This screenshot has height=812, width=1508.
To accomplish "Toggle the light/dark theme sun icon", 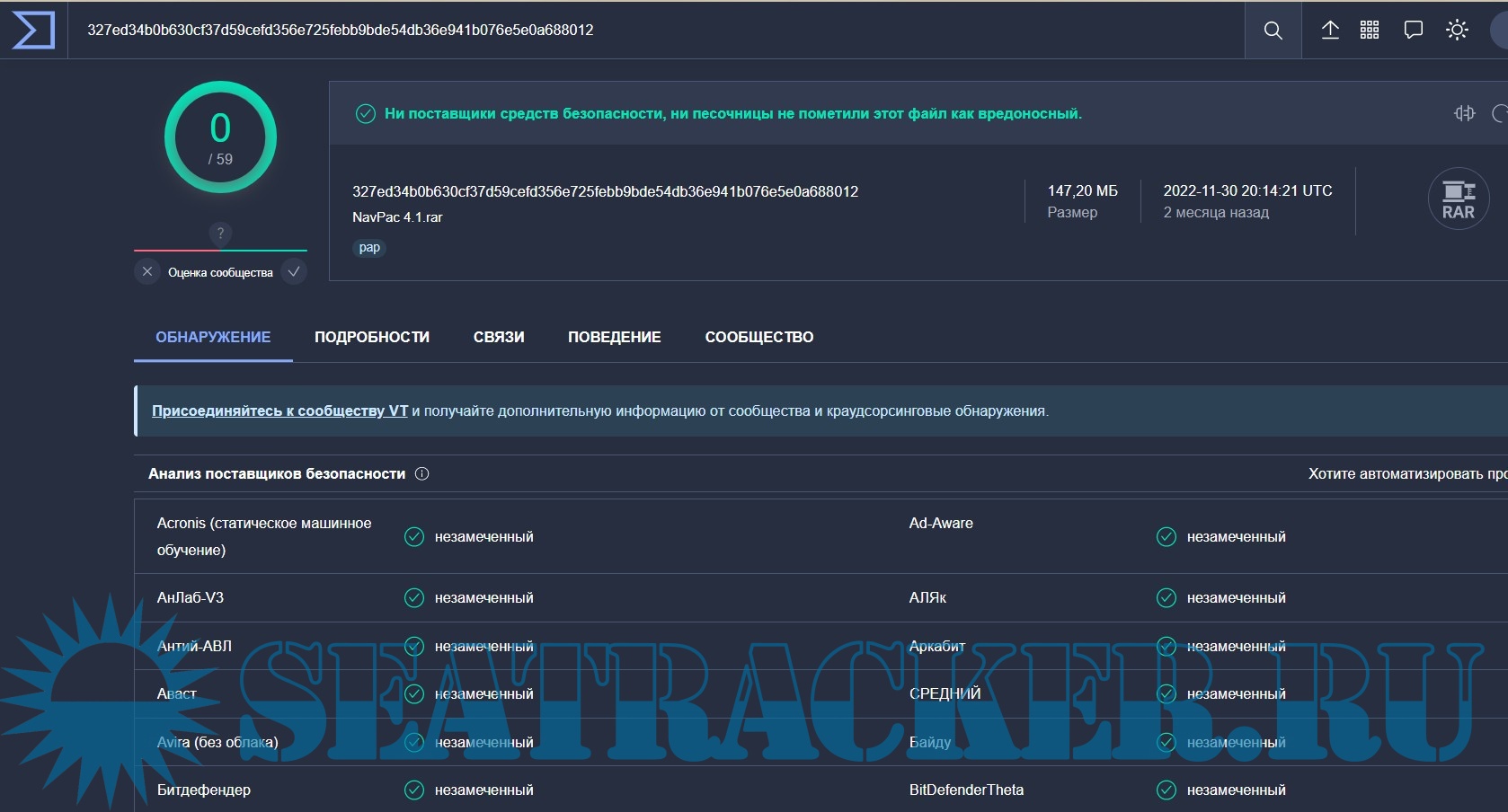I will click(1457, 31).
